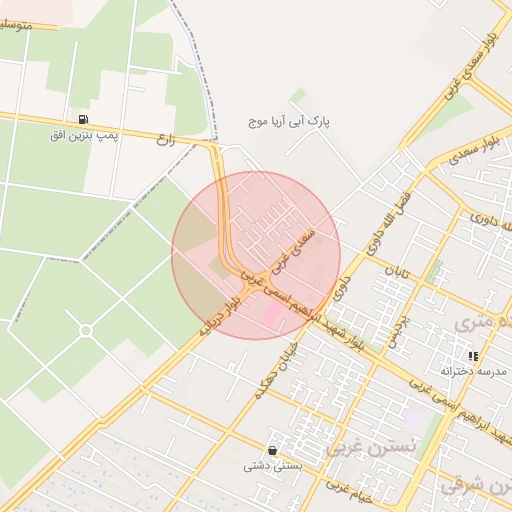The height and width of the screenshot is (512, 512).
Task: Open the school marker icon above مدرسه دخترانه
Action: [x=473, y=356]
